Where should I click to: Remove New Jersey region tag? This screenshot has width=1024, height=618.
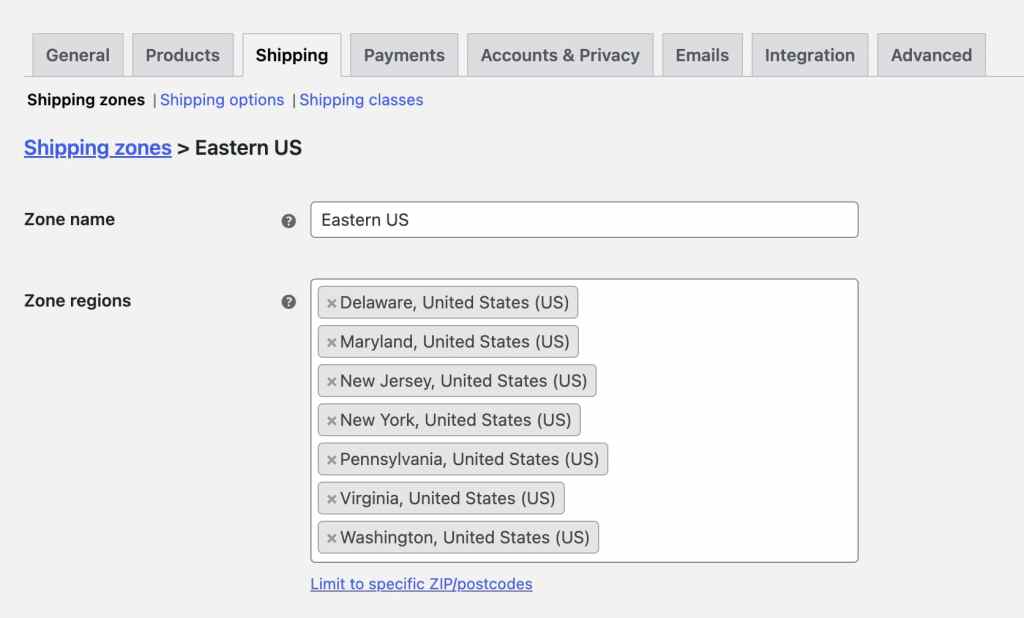[x=331, y=381]
